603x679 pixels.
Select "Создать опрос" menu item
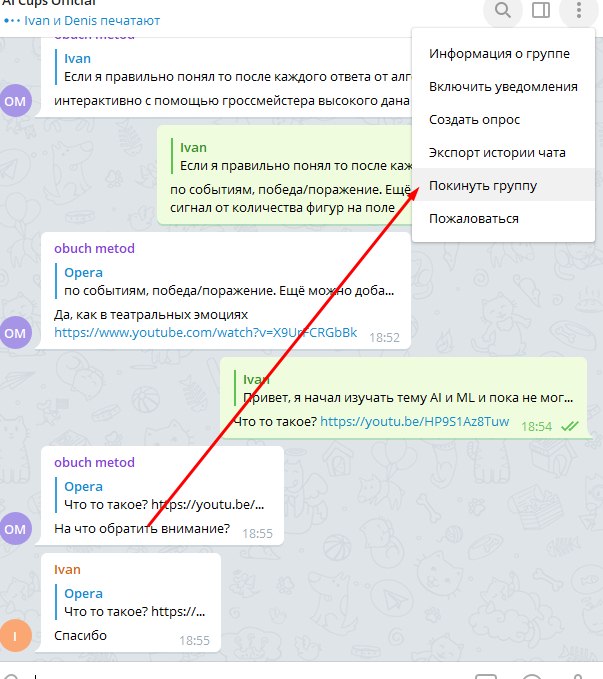(x=503, y=120)
